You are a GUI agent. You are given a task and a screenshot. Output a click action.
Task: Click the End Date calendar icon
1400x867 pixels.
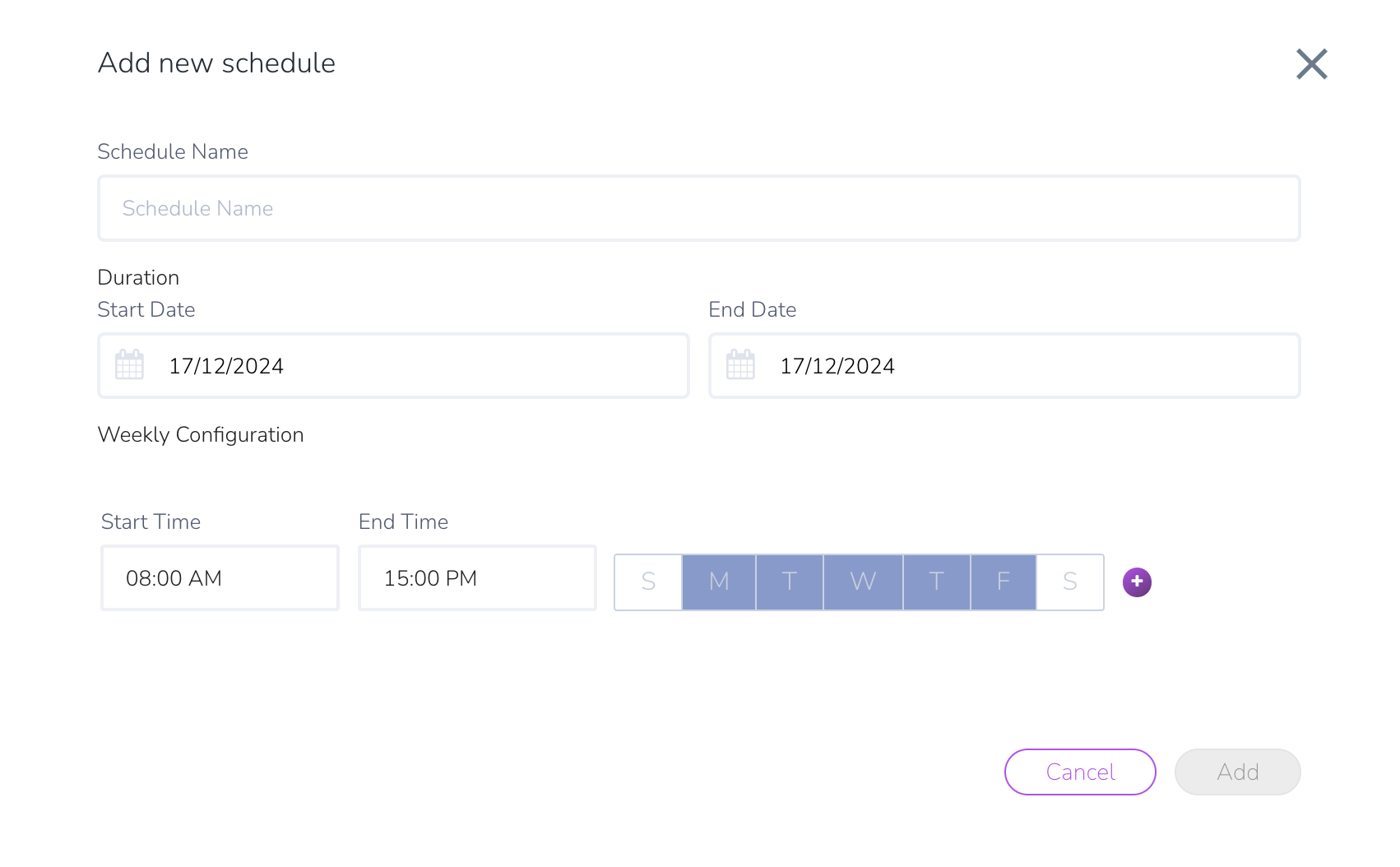(740, 364)
